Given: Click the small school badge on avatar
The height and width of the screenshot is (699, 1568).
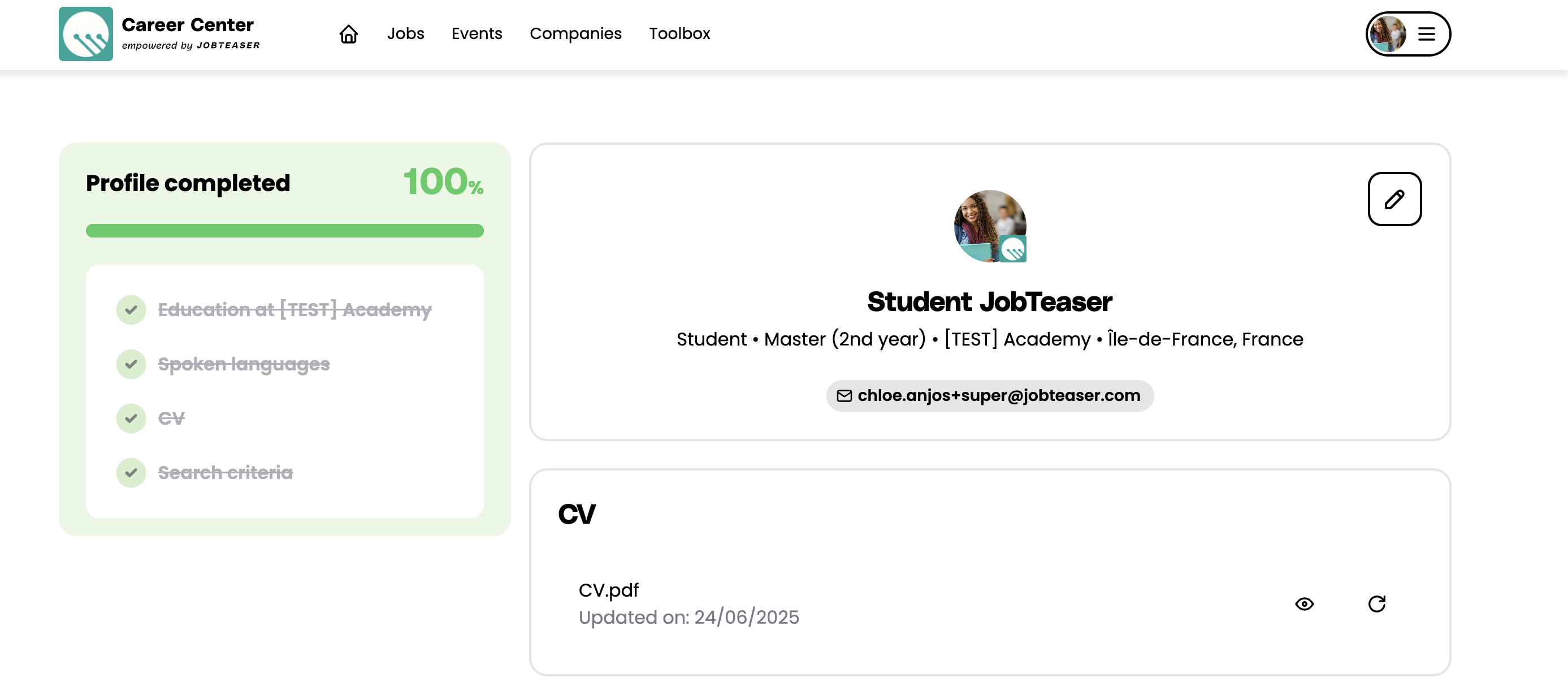Looking at the screenshot, I should 1013,249.
